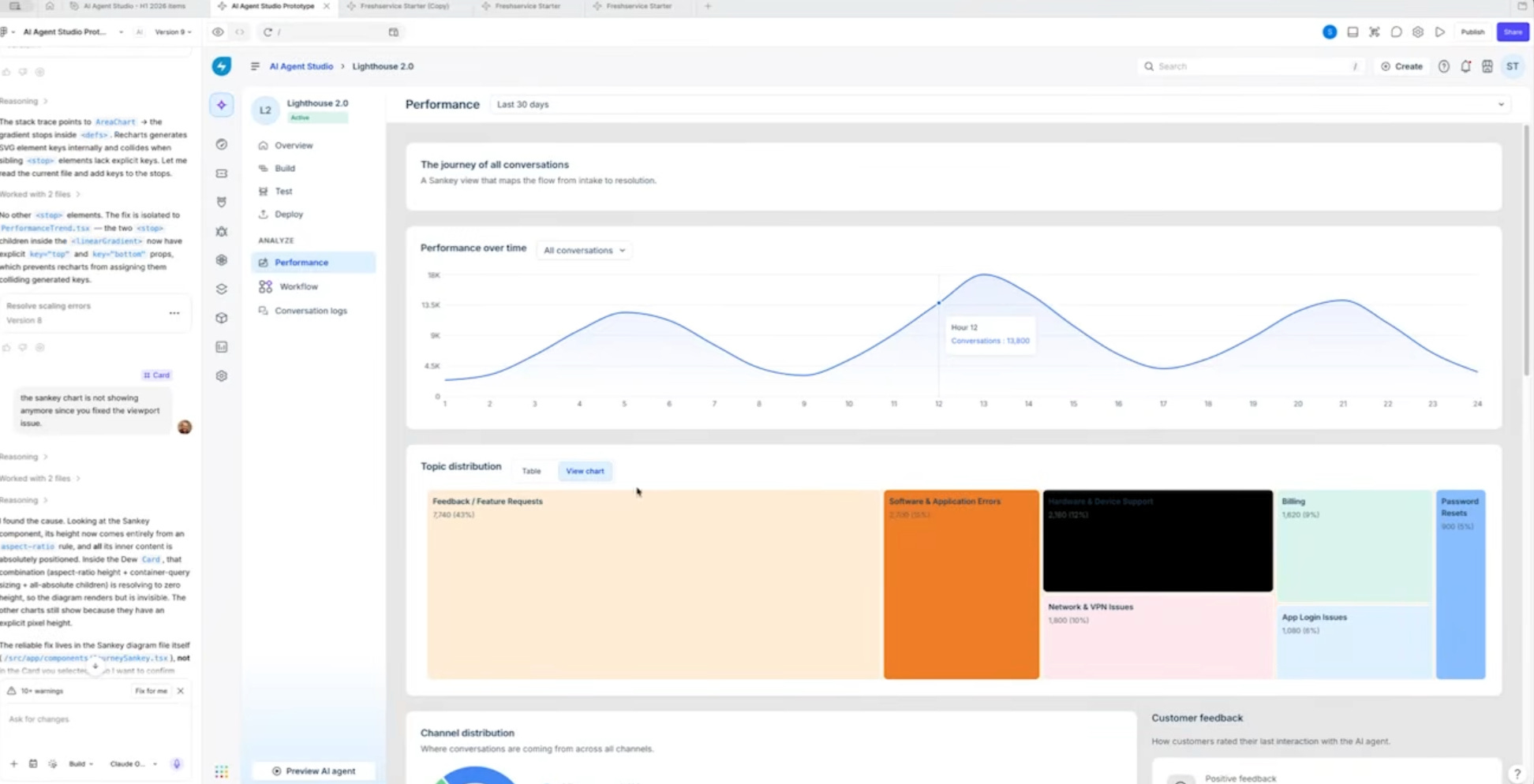Click the Create button
Screen dimensions: 1534x784
[x=1402, y=66]
